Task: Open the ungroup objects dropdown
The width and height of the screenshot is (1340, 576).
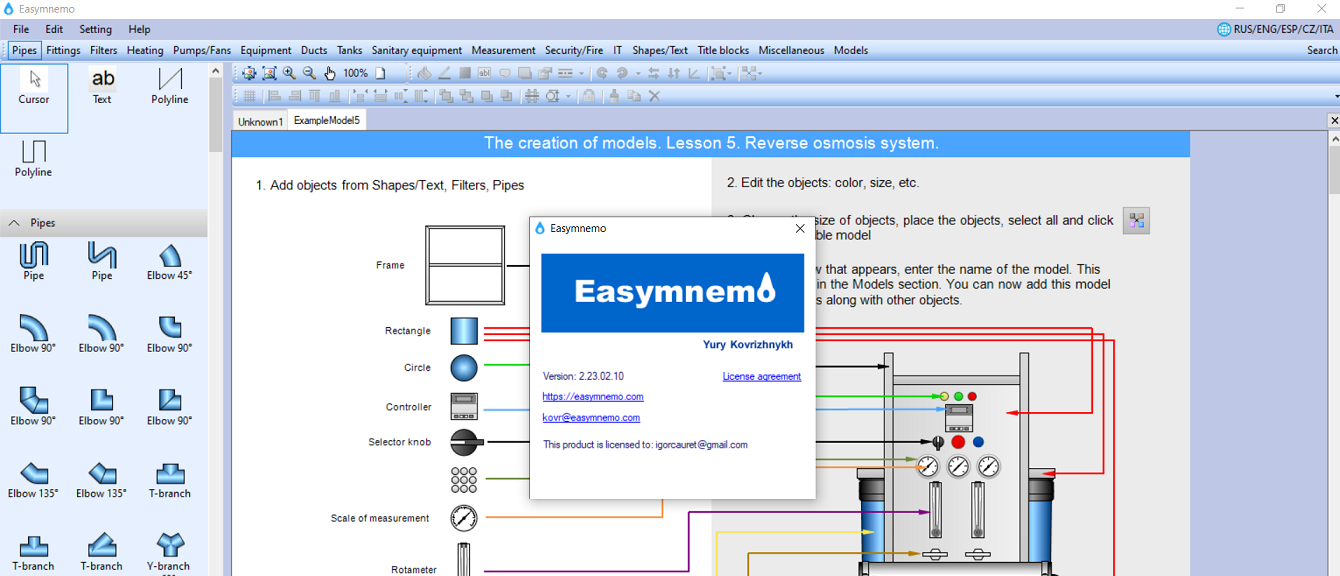Action: tap(760, 73)
